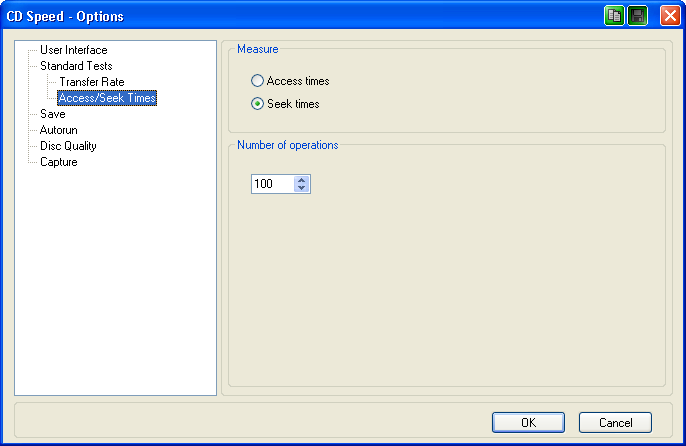Select the Access times radio button

point(258,81)
